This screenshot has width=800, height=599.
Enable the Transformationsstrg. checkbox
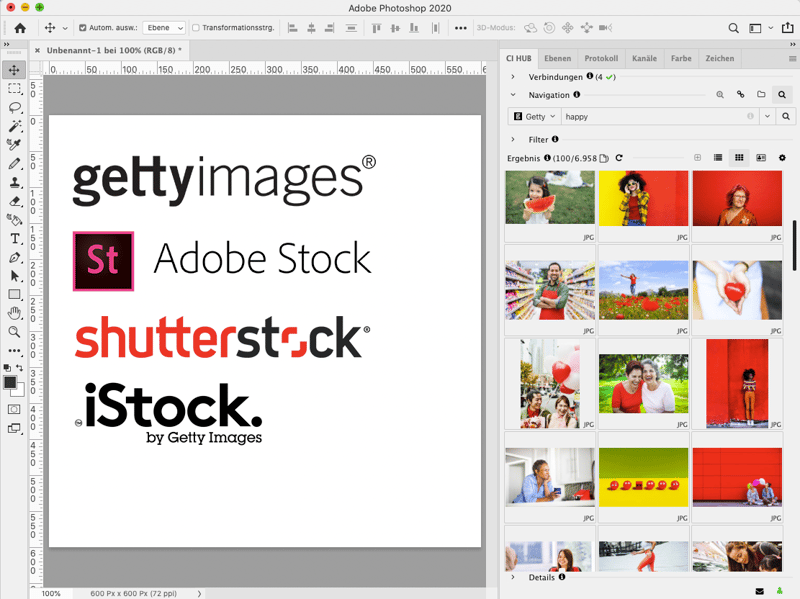195,28
